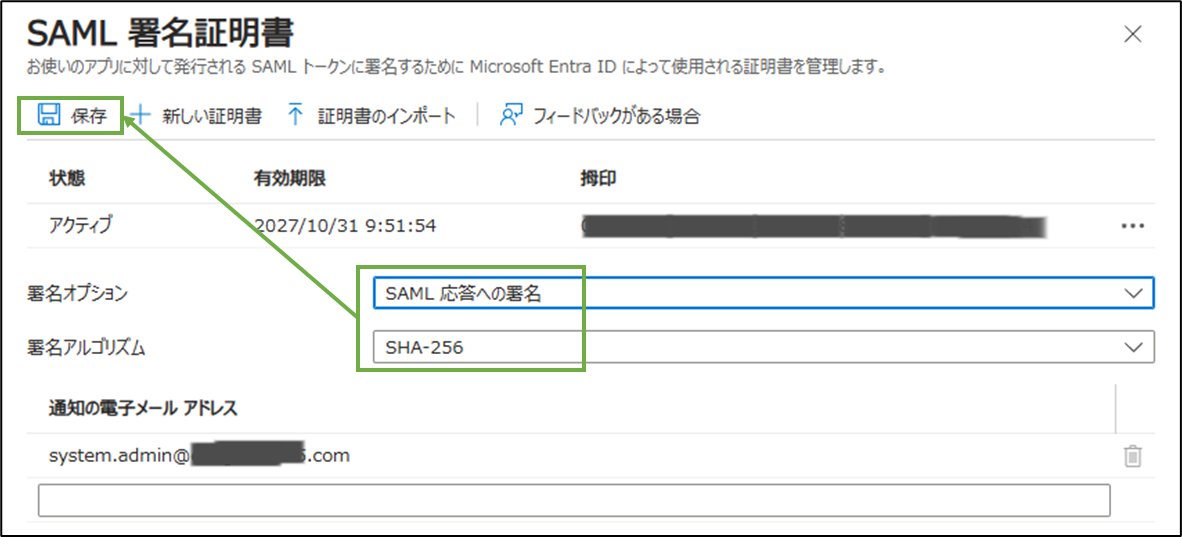Open the three-dots menu for the active certificate
Viewport: 1182px width, 537px height.
tap(1133, 226)
